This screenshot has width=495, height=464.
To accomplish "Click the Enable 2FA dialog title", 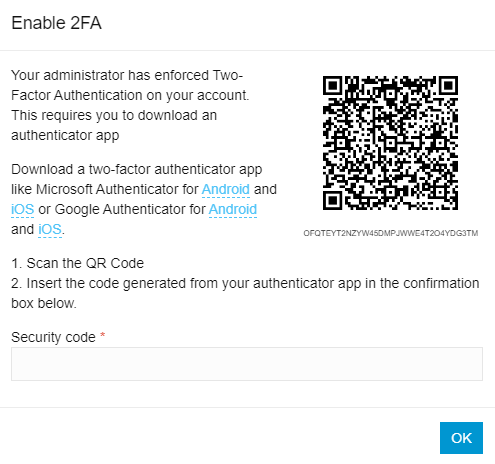I will click(x=56, y=23).
